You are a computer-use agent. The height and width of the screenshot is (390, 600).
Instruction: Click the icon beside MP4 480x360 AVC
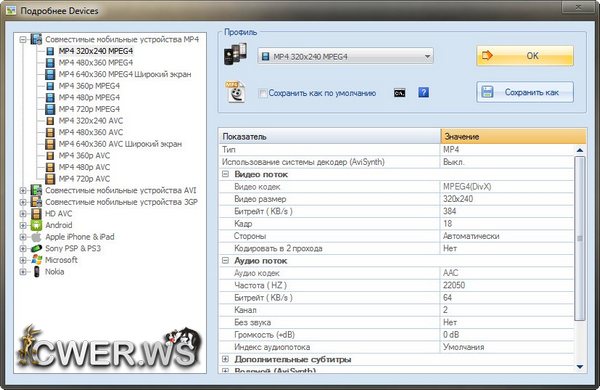[x=50, y=132]
